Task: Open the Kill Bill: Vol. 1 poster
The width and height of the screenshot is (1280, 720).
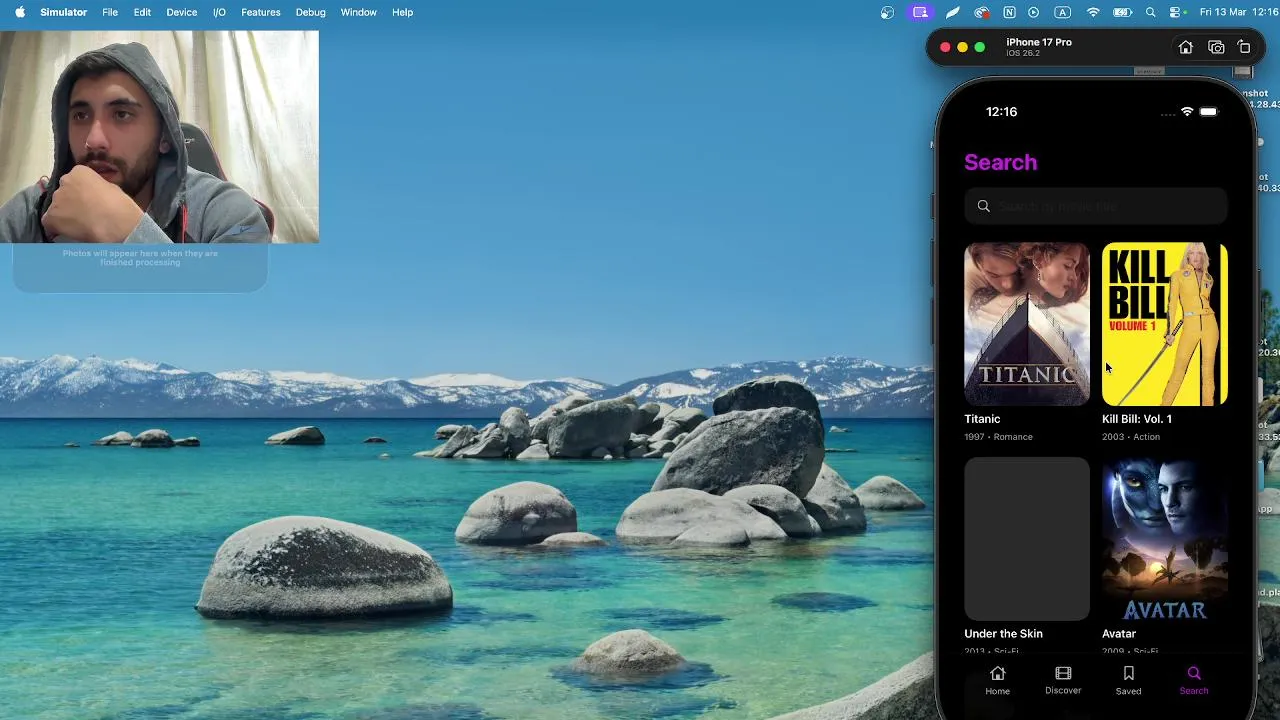Action: pos(1165,324)
